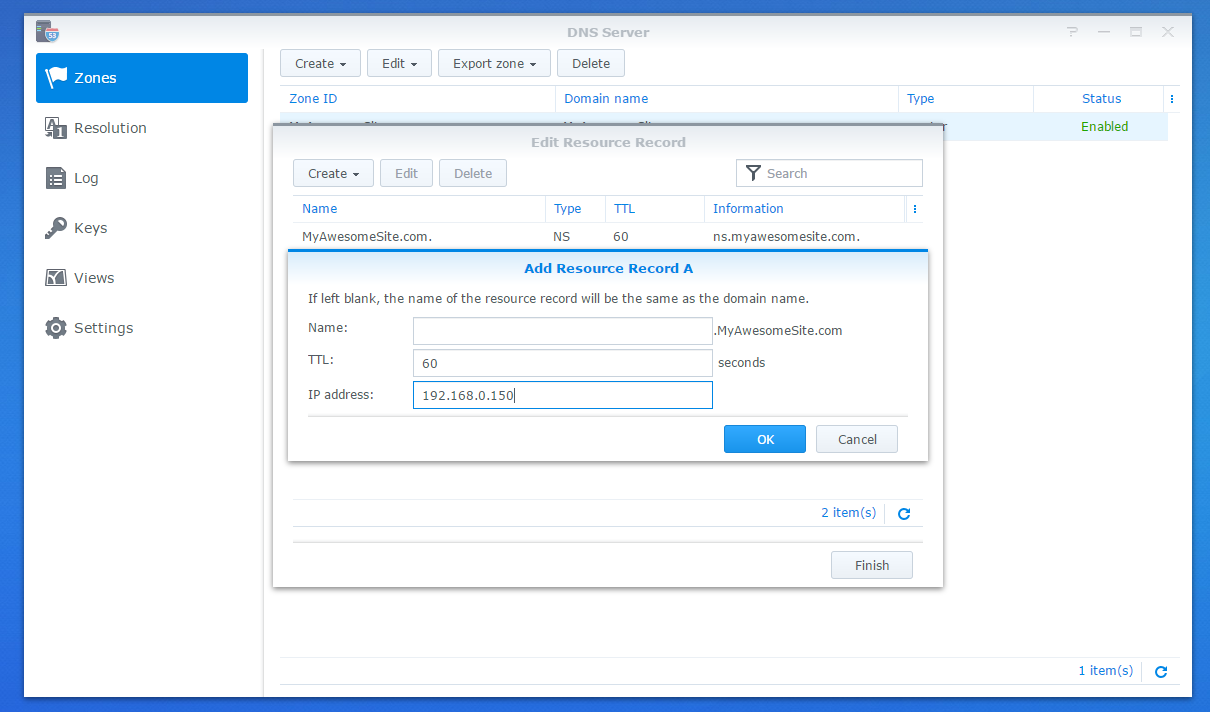The image size is (1210, 712).
Task: Click the resource record Search box
Action: 840,173
